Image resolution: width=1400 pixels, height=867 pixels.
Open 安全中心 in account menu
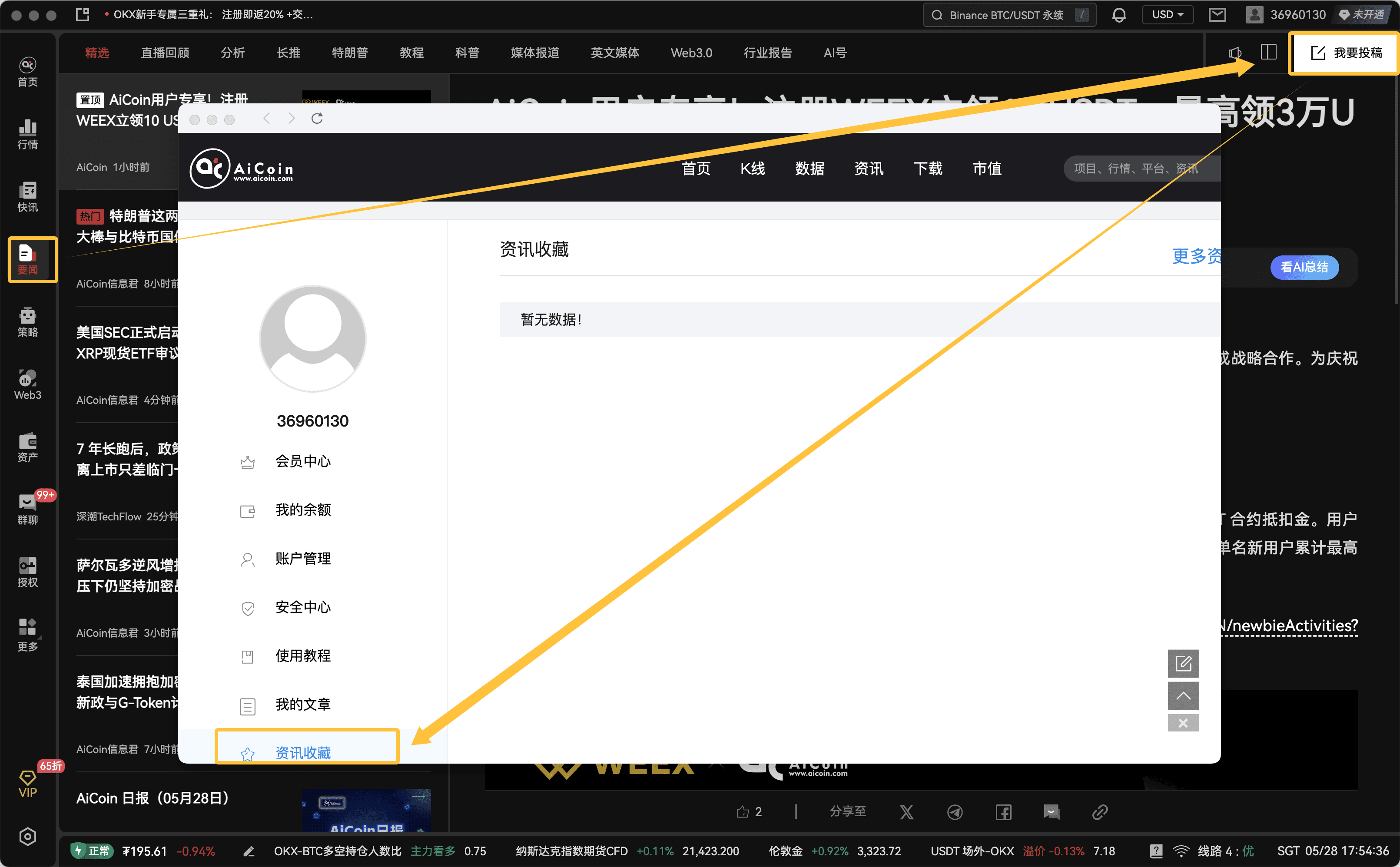(x=303, y=607)
